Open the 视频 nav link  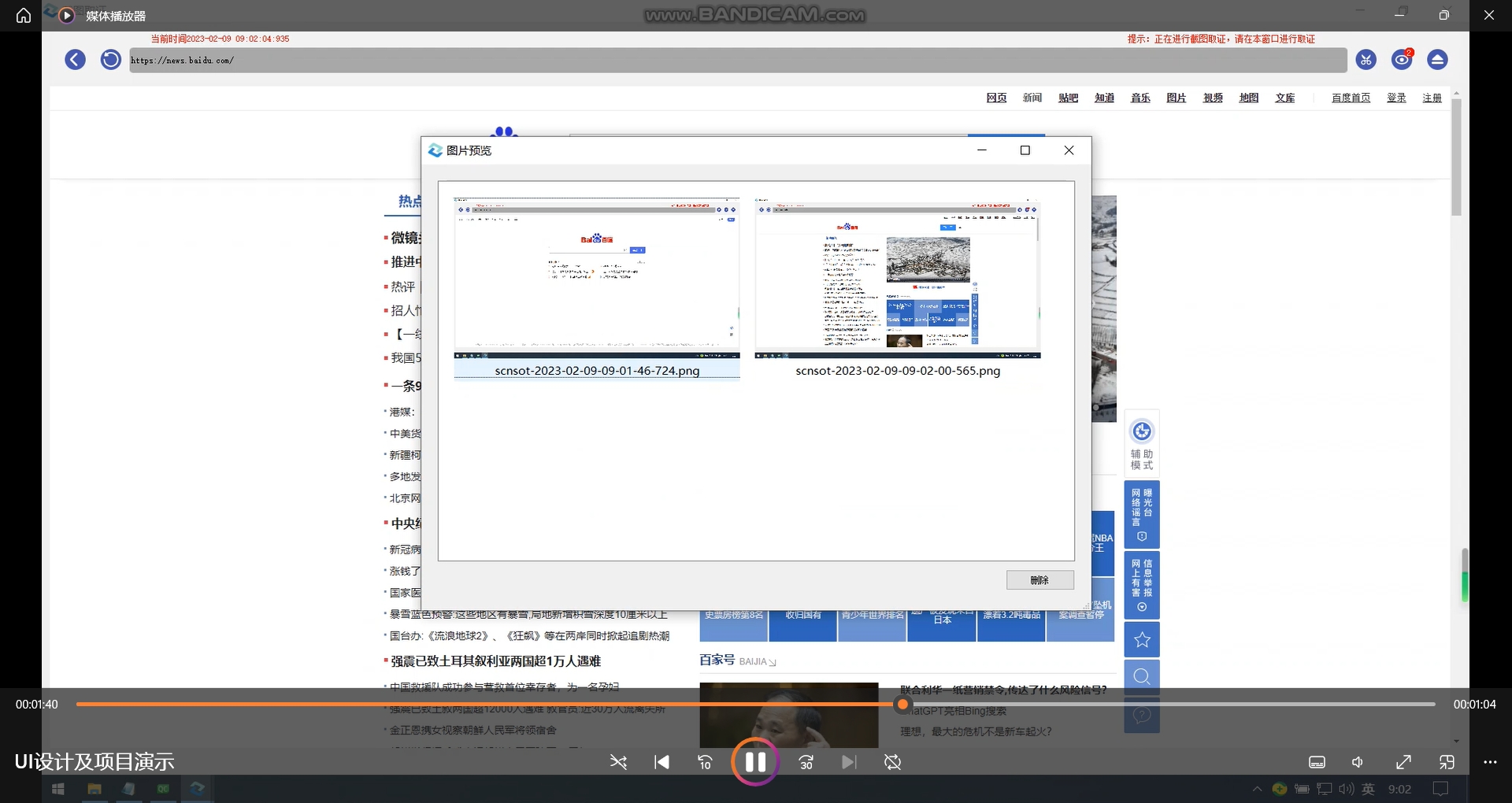1213,98
